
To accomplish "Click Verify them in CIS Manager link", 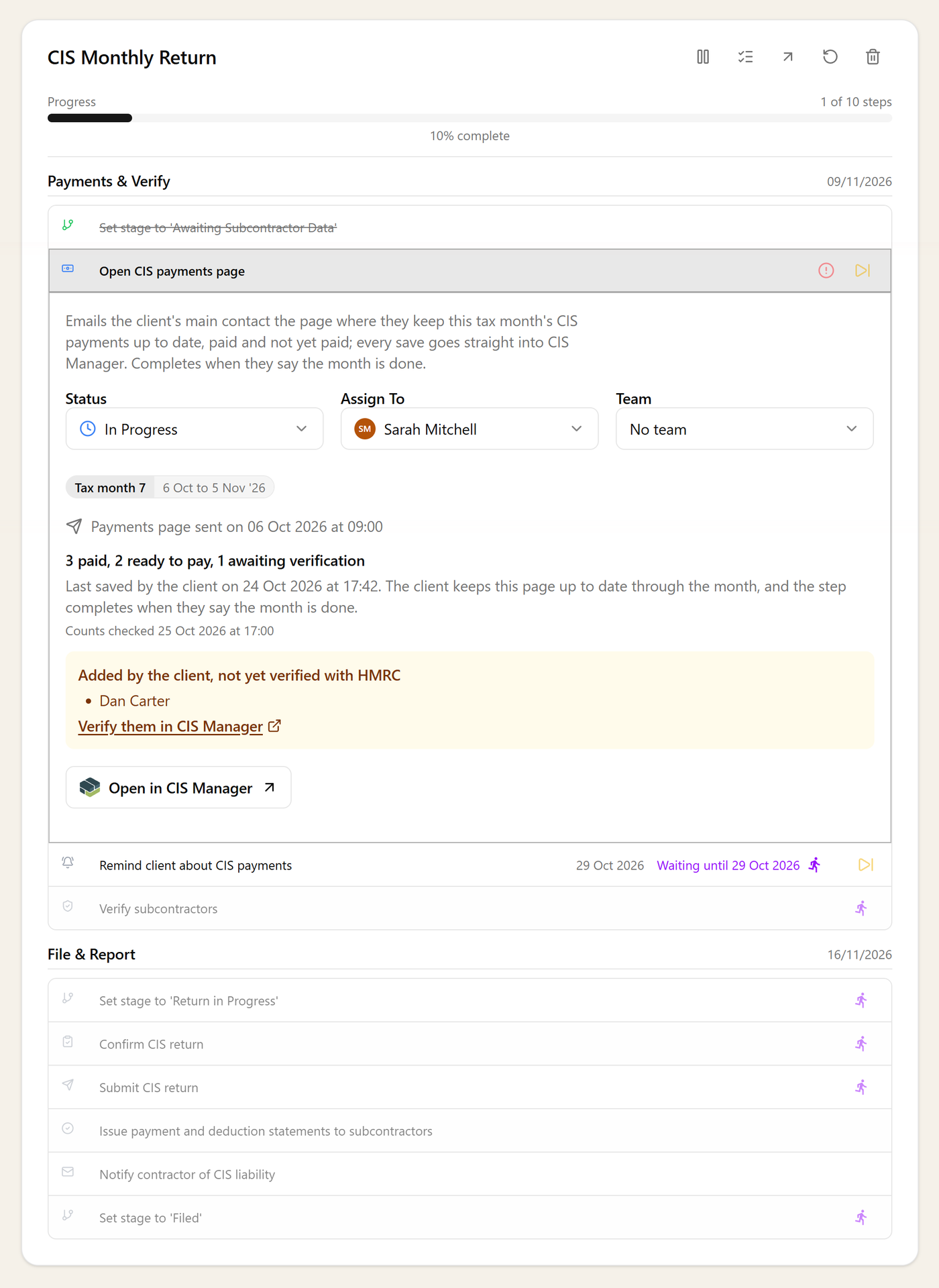I will tap(179, 727).
